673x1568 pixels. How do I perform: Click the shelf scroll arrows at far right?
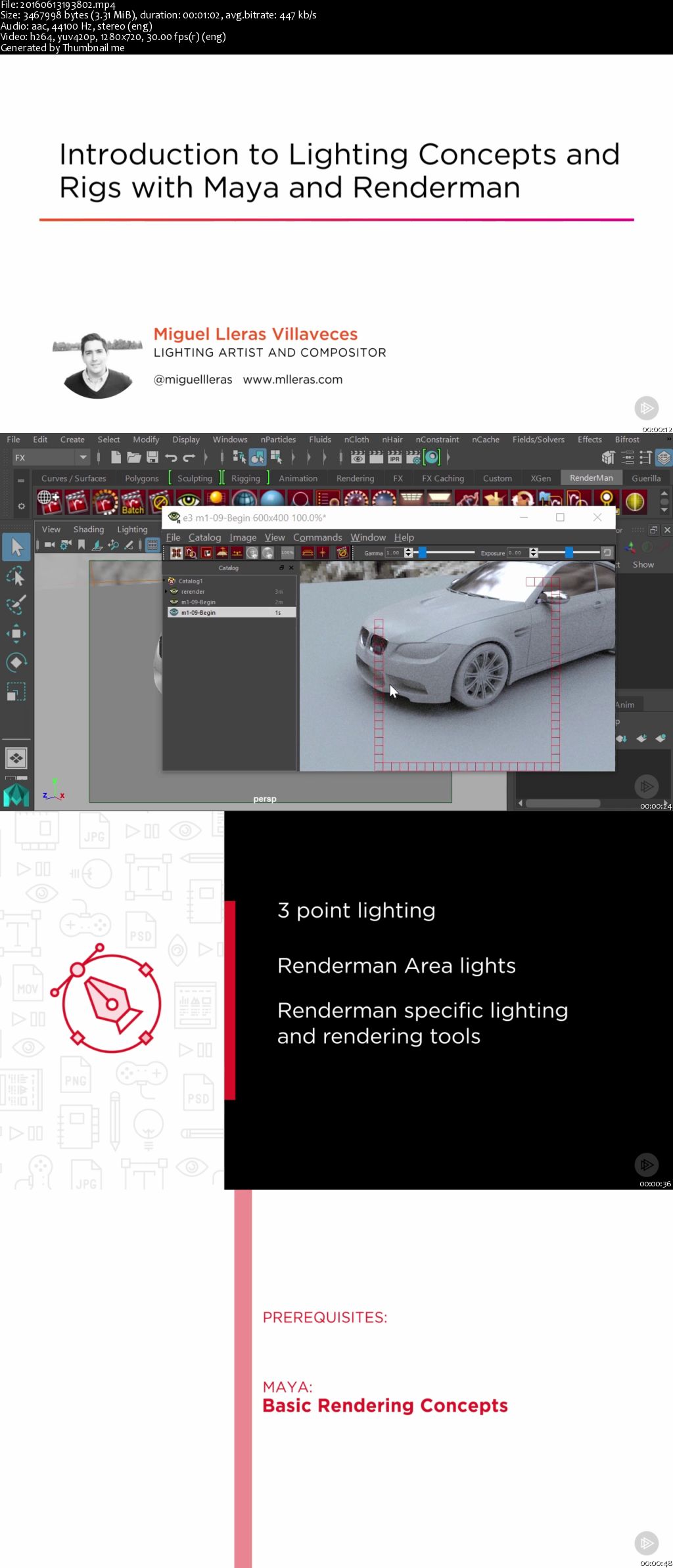[x=664, y=502]
